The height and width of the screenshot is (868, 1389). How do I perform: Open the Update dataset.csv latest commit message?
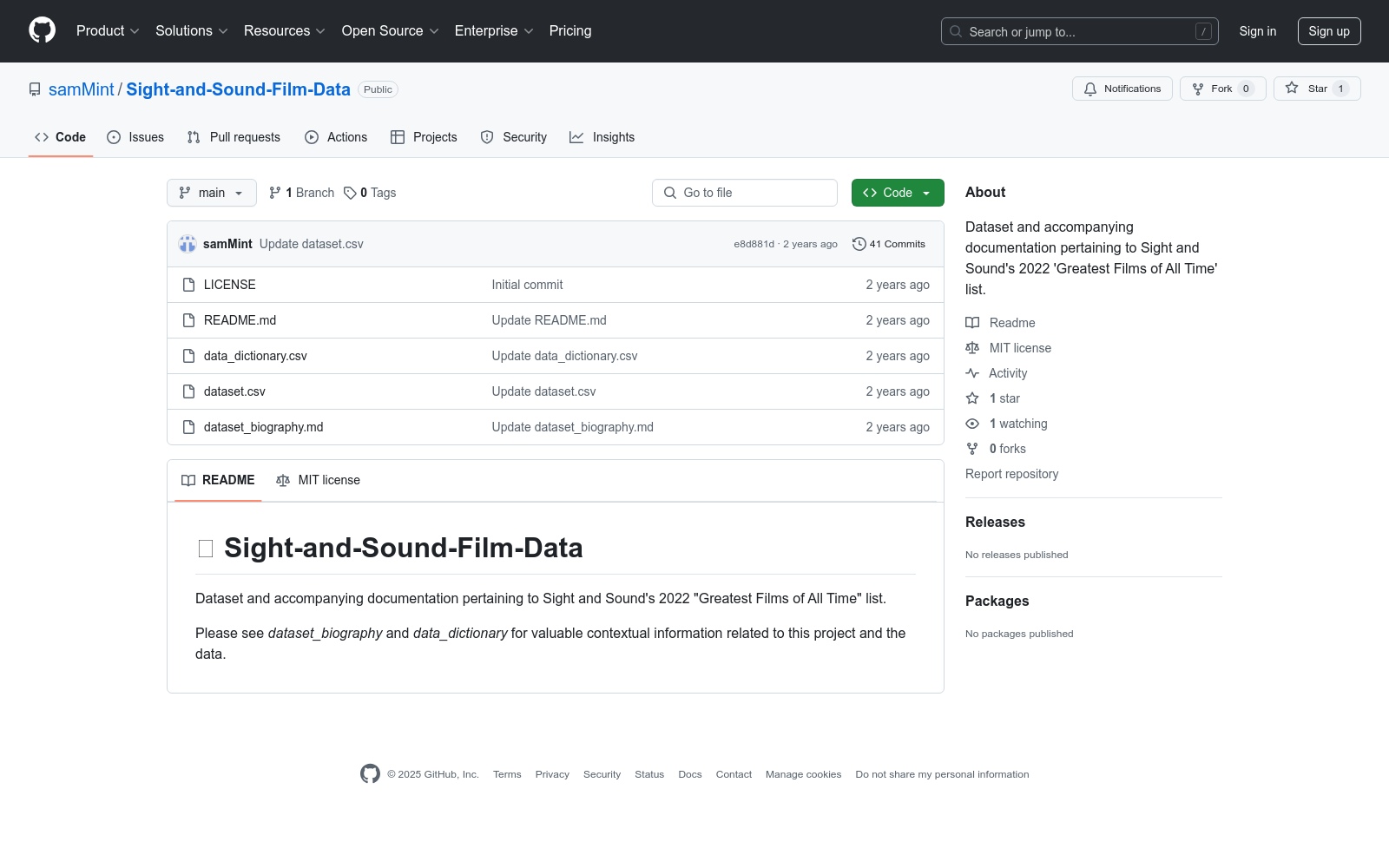(x=312, y=244)
